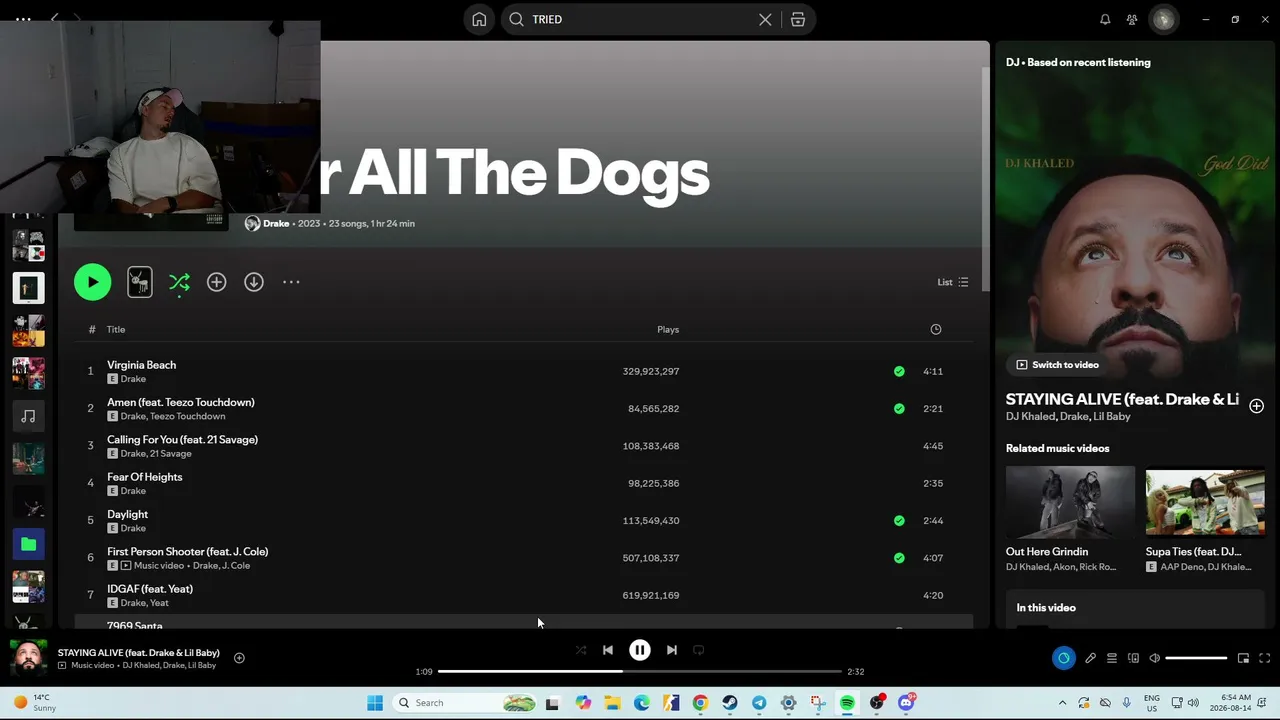The image size is (1280, 720).
Task: Open the music note playlist in sidebar
Action: coord(28,416)
